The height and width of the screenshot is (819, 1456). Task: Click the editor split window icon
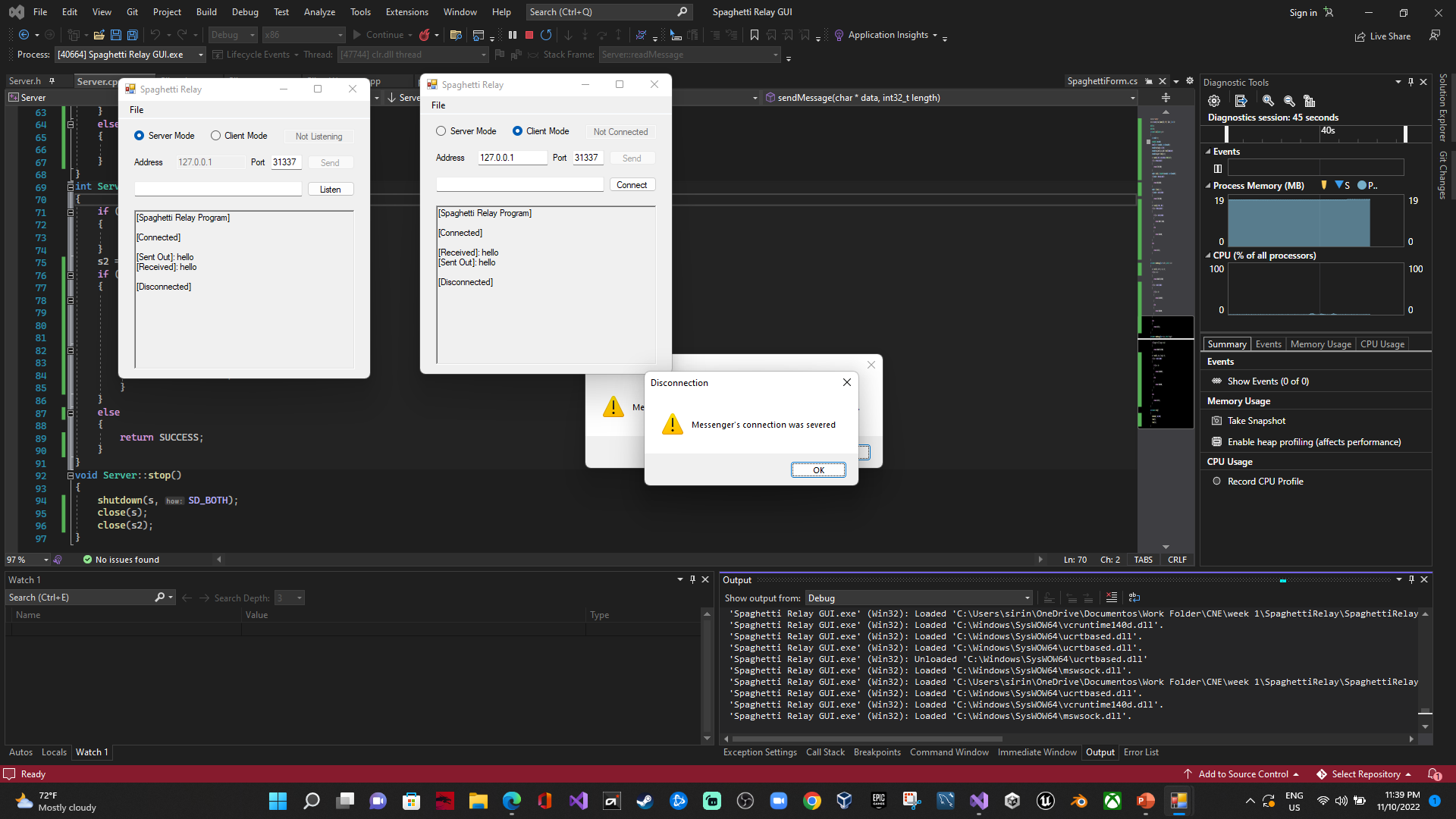[1166, 98]
